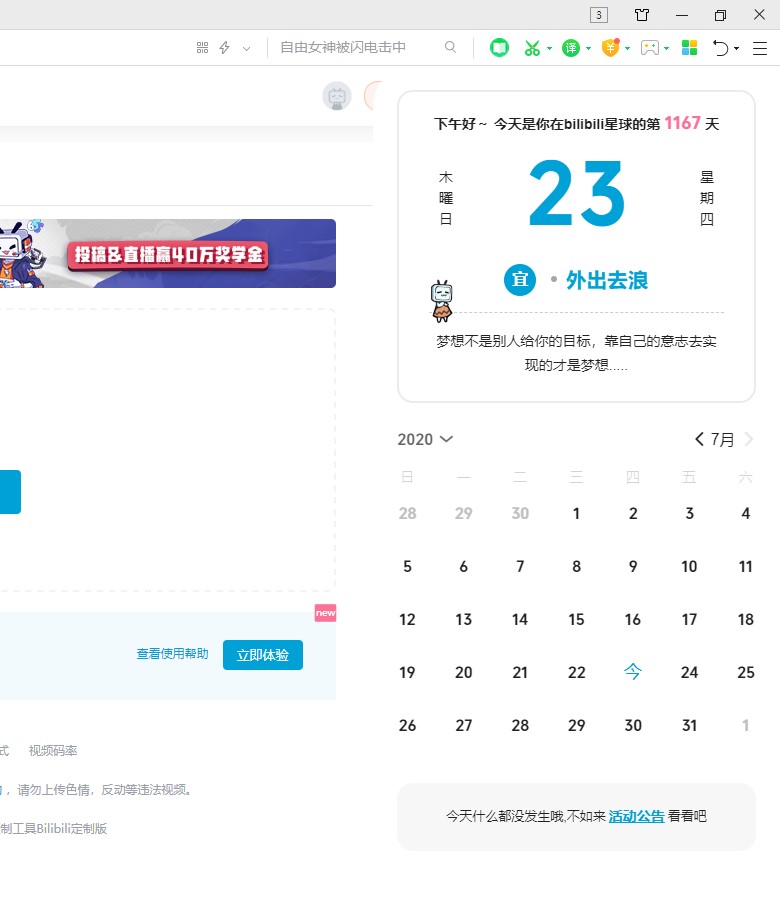Select July 7 in the calendar
Viewport: 780px width, 914px height.
coord(520,567)
